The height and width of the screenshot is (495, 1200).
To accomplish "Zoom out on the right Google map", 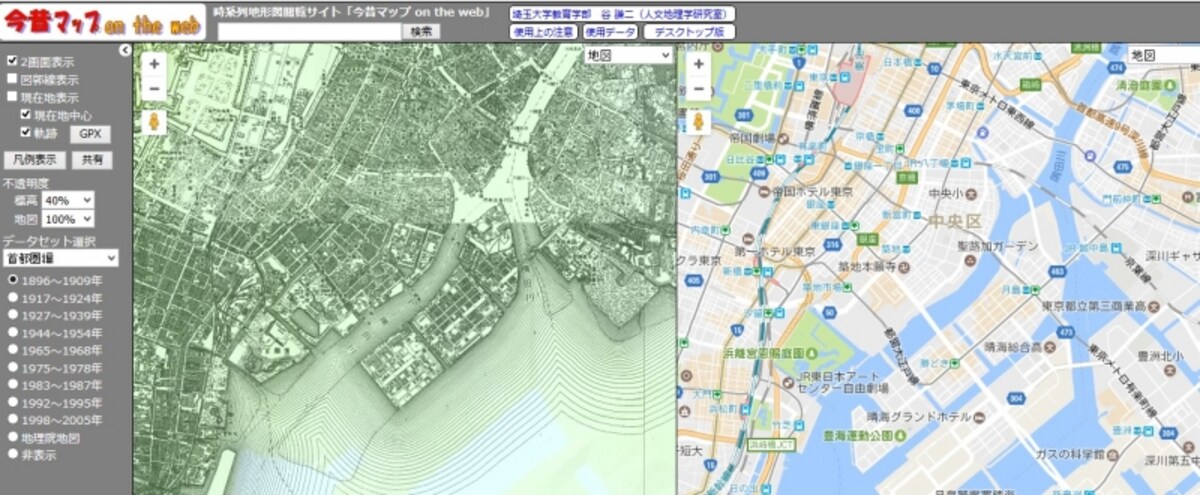I will point(698,88).
